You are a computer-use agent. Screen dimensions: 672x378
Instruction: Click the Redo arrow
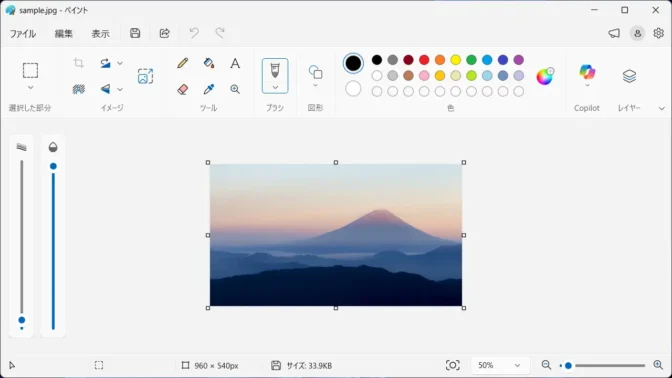coord(220,33)
